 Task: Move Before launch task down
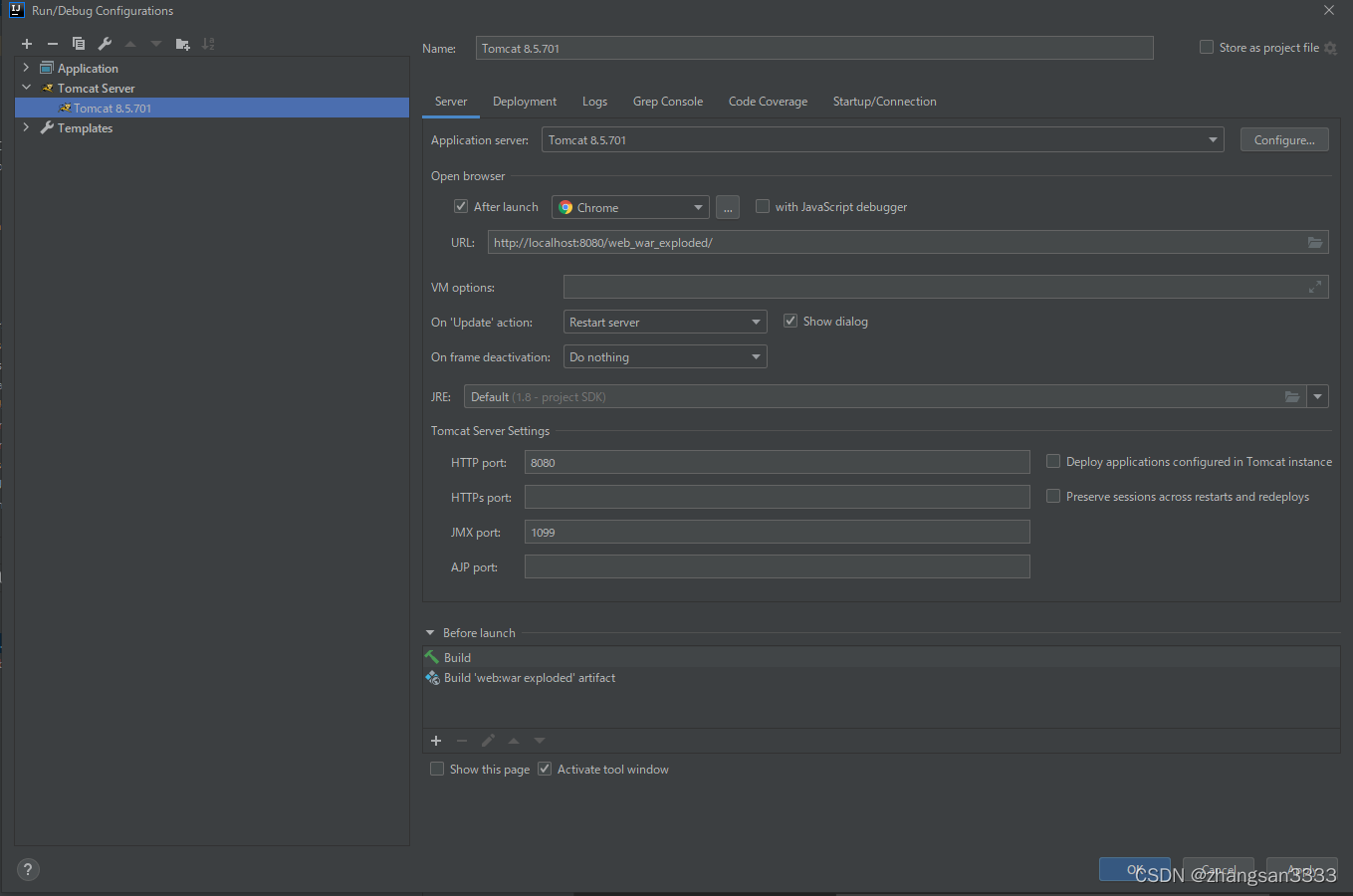(540, 741)
